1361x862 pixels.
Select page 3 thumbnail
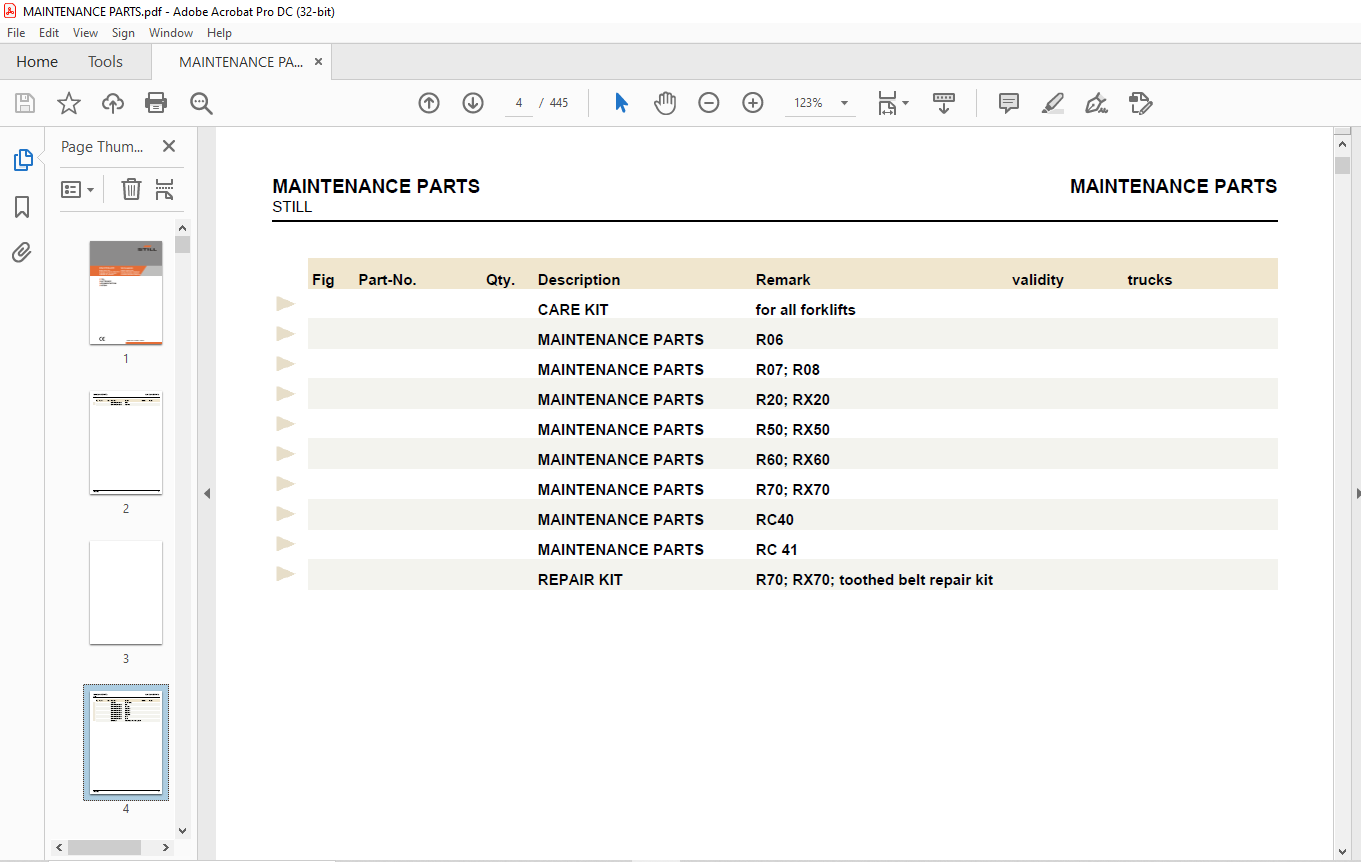click(x=126, y=592)
